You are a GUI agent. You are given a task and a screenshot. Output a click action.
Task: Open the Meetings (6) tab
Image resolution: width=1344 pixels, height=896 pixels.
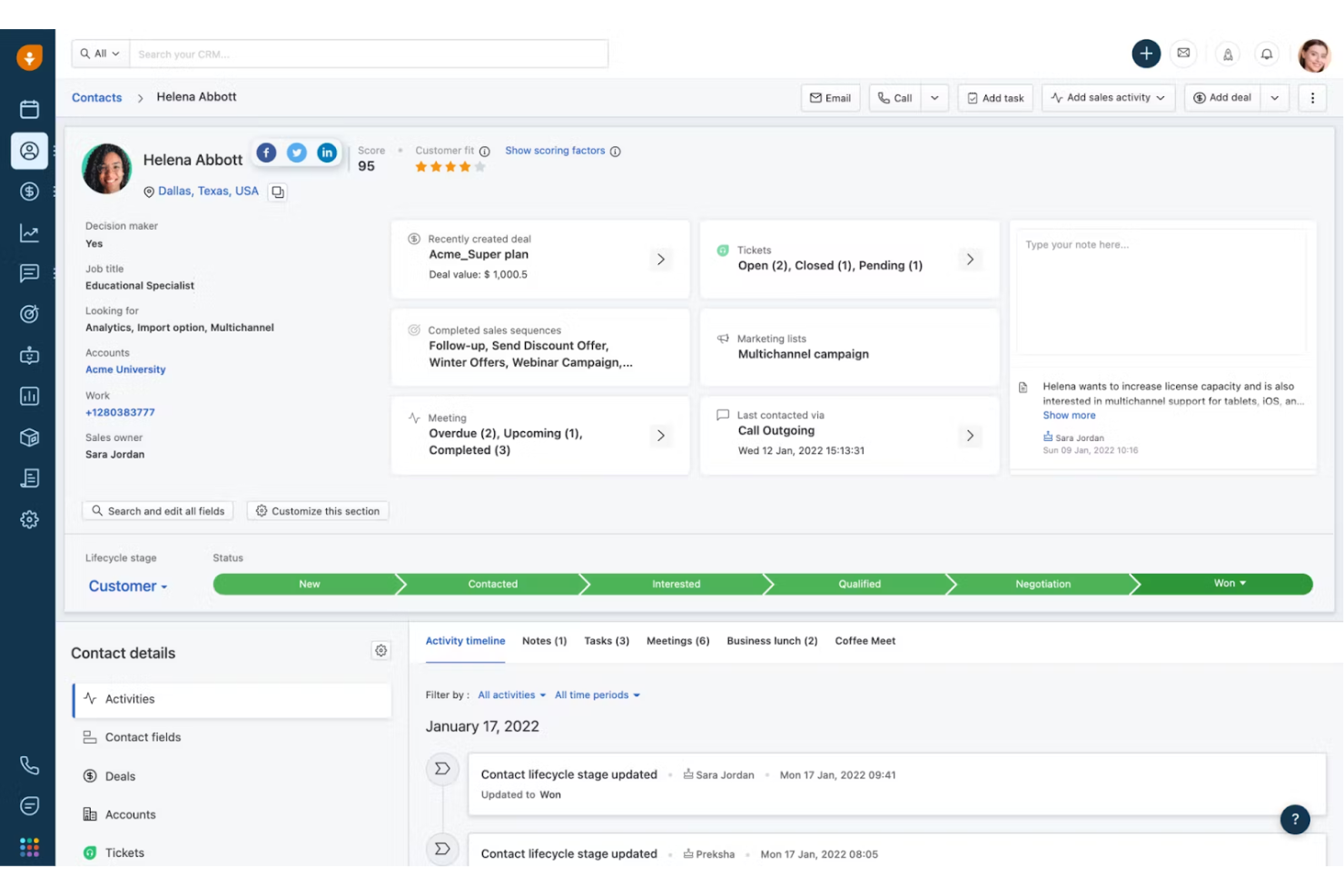677,641
